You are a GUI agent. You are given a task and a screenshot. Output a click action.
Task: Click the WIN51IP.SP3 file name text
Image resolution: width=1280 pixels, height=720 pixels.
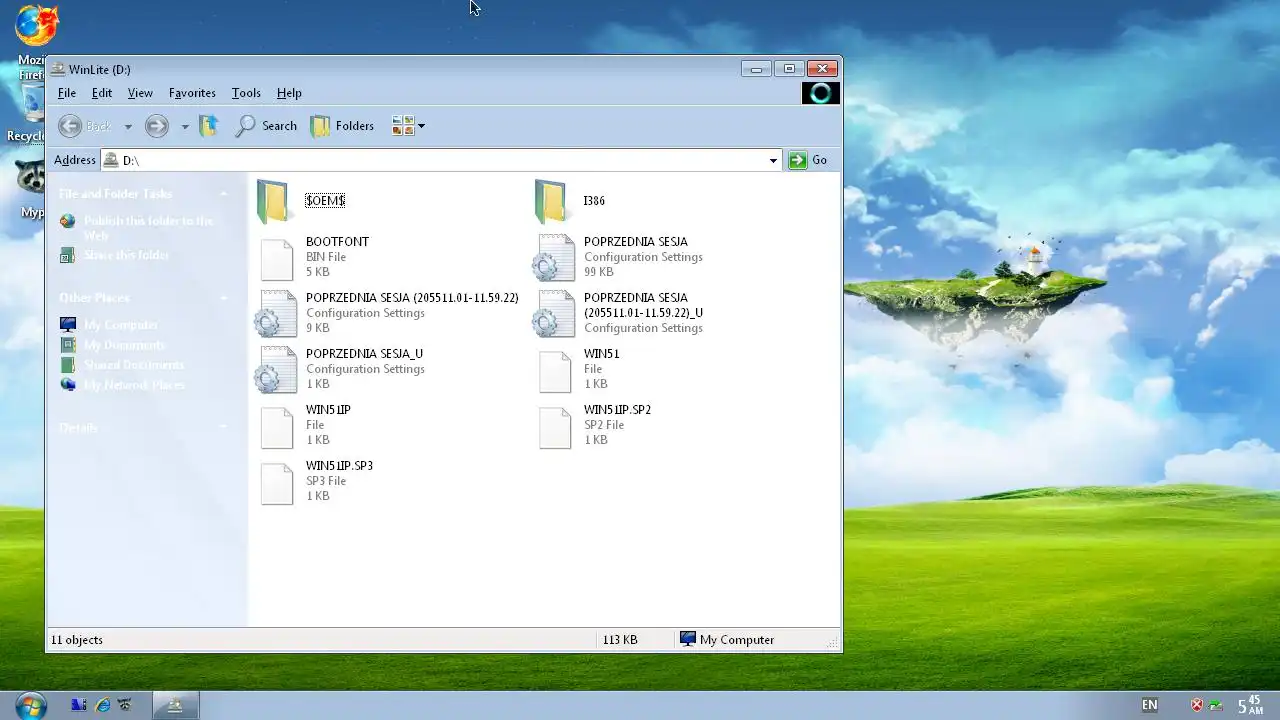coord(339,466)
